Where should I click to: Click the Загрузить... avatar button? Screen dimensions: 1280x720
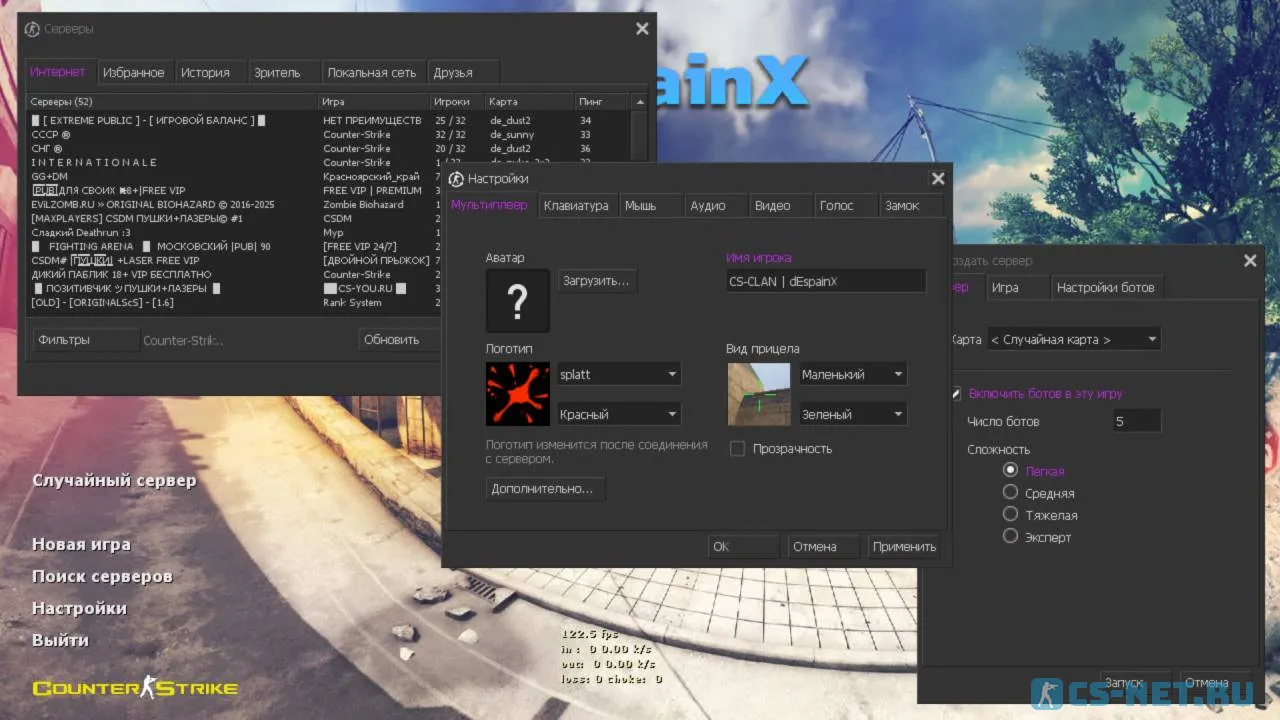(x=596, y=281)
